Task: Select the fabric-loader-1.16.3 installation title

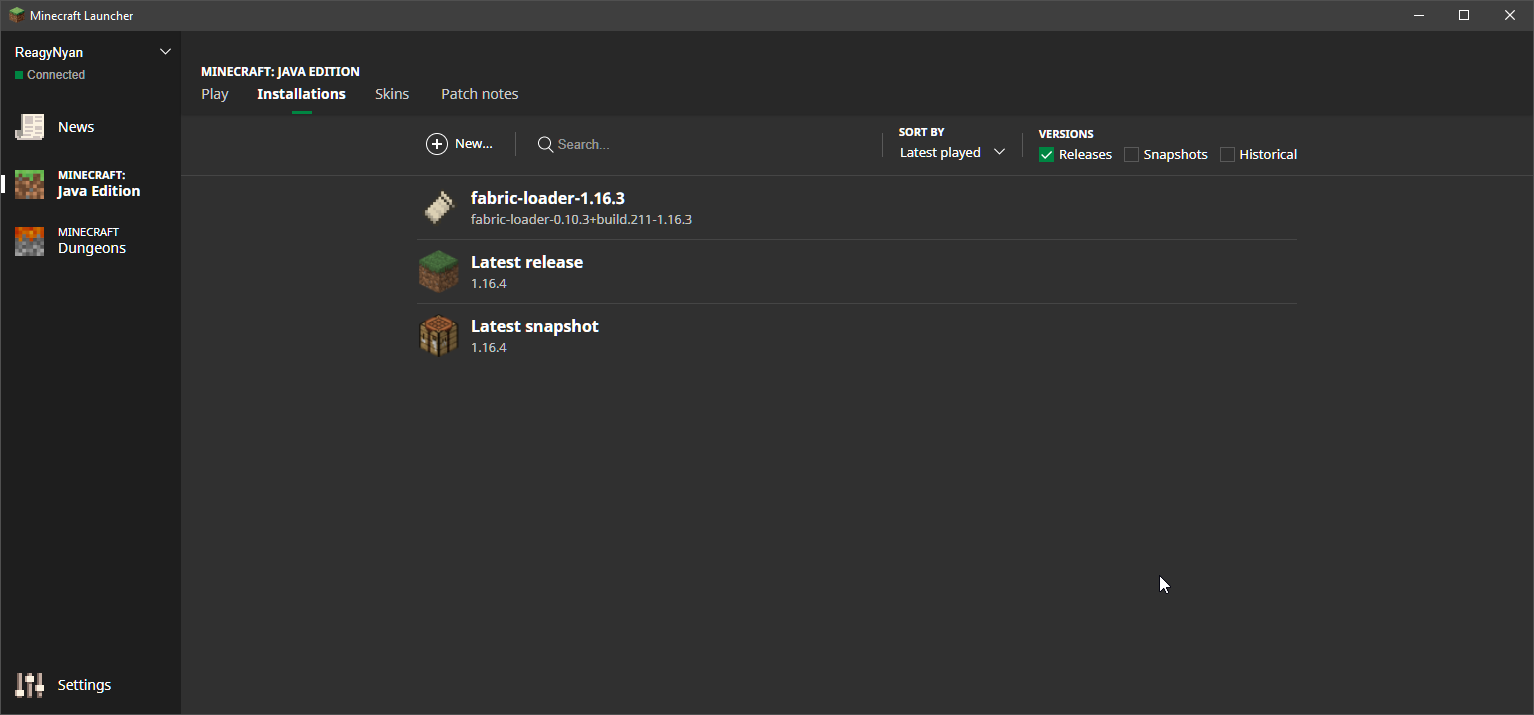Action: 548,198
